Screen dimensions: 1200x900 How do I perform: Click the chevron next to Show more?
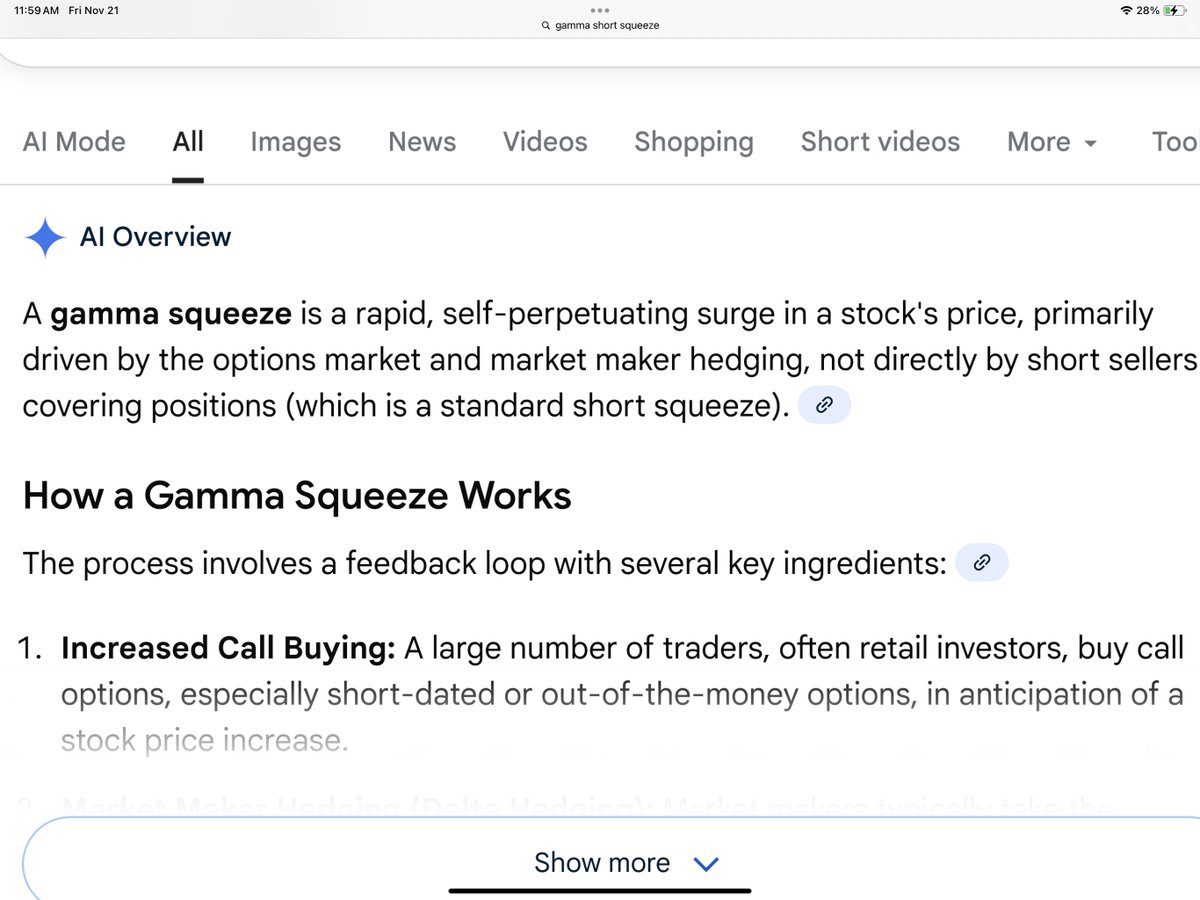pos(708,863)
